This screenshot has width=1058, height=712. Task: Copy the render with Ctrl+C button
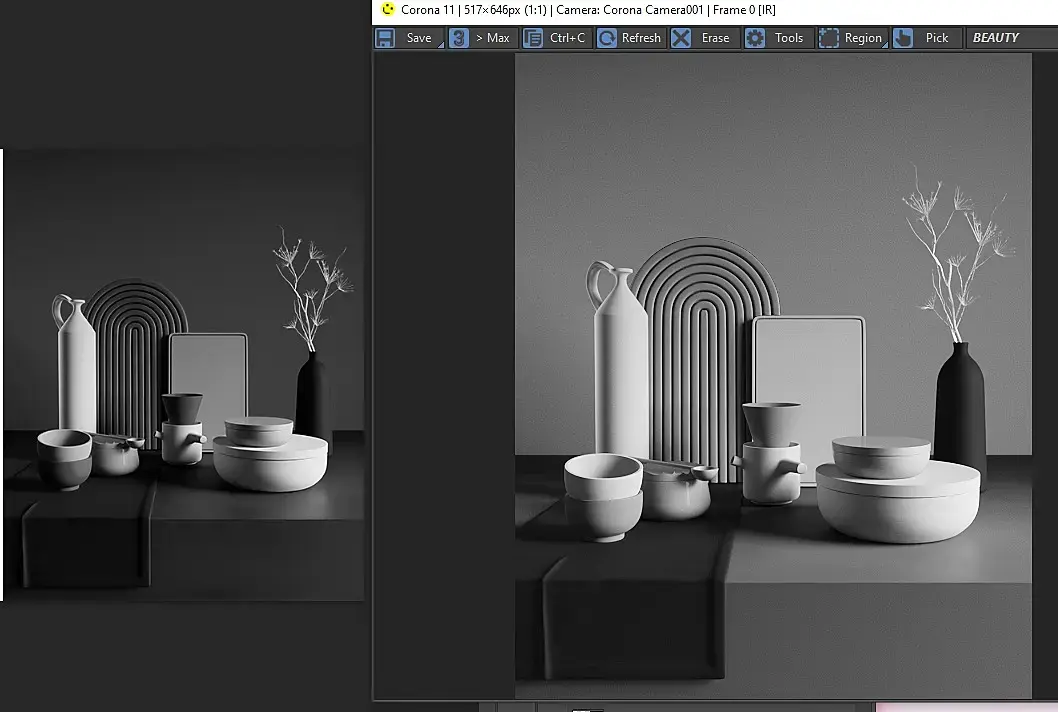(557, 38)
